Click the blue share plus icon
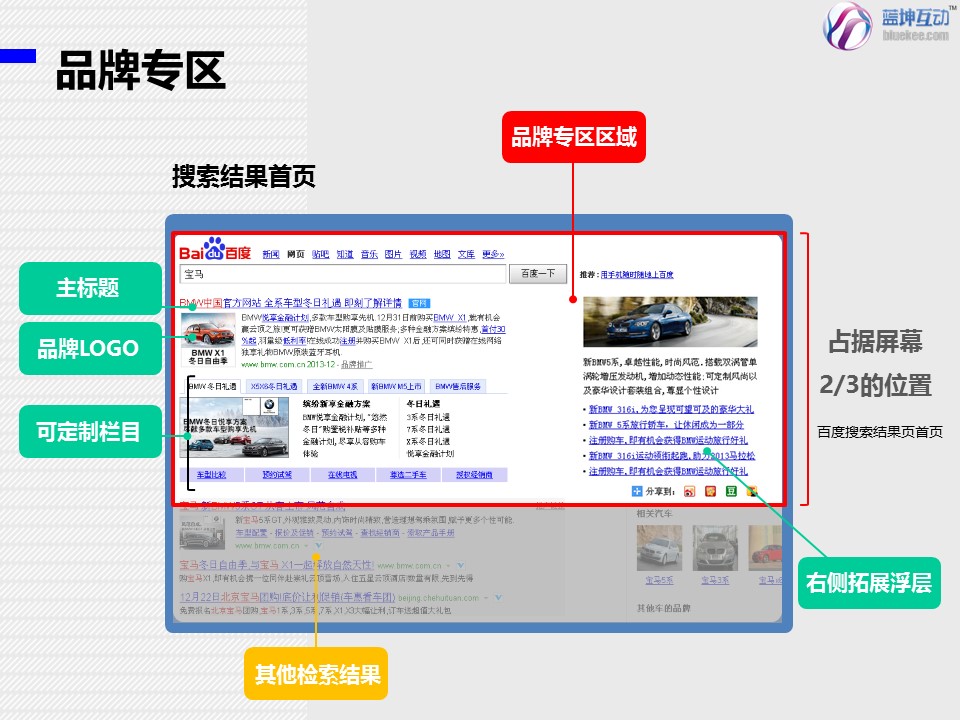Image resolution: width=960 pixels, height=720 pixels. (638, 491)
